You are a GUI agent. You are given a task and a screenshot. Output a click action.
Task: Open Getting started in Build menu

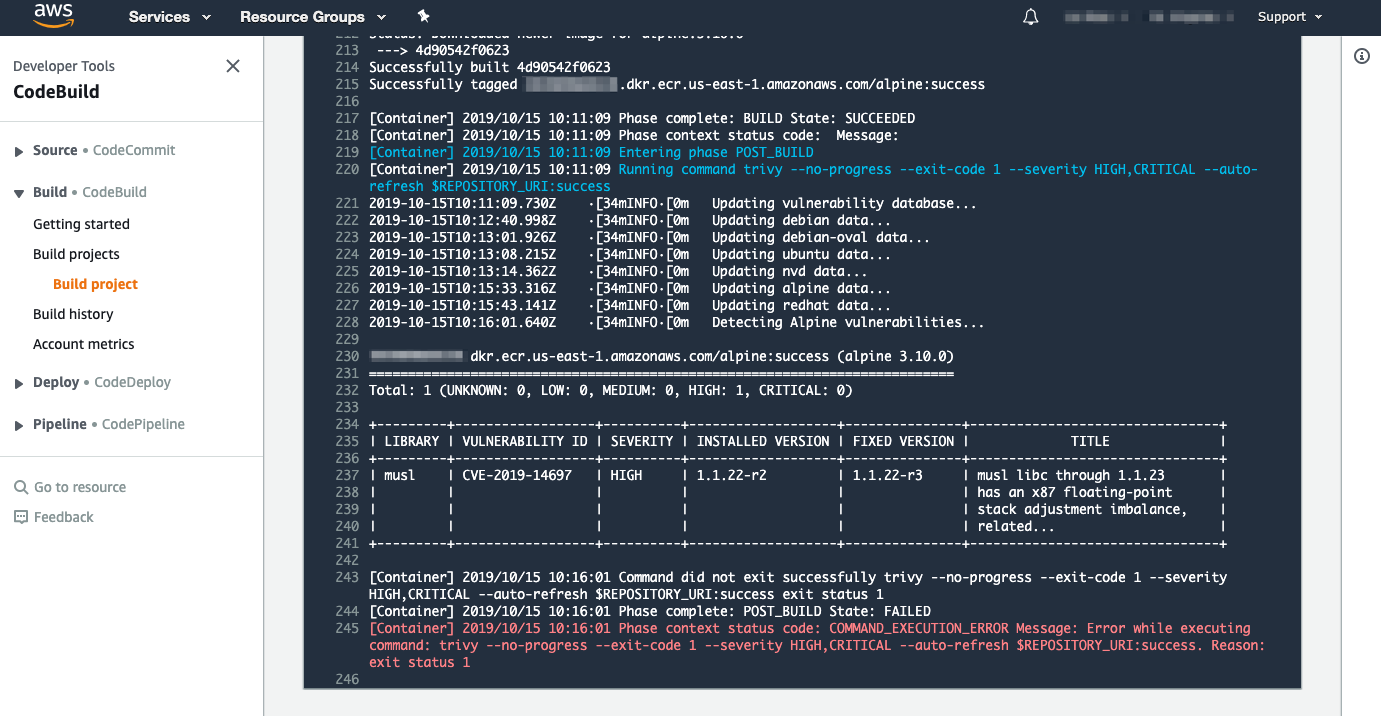(81, 224)
